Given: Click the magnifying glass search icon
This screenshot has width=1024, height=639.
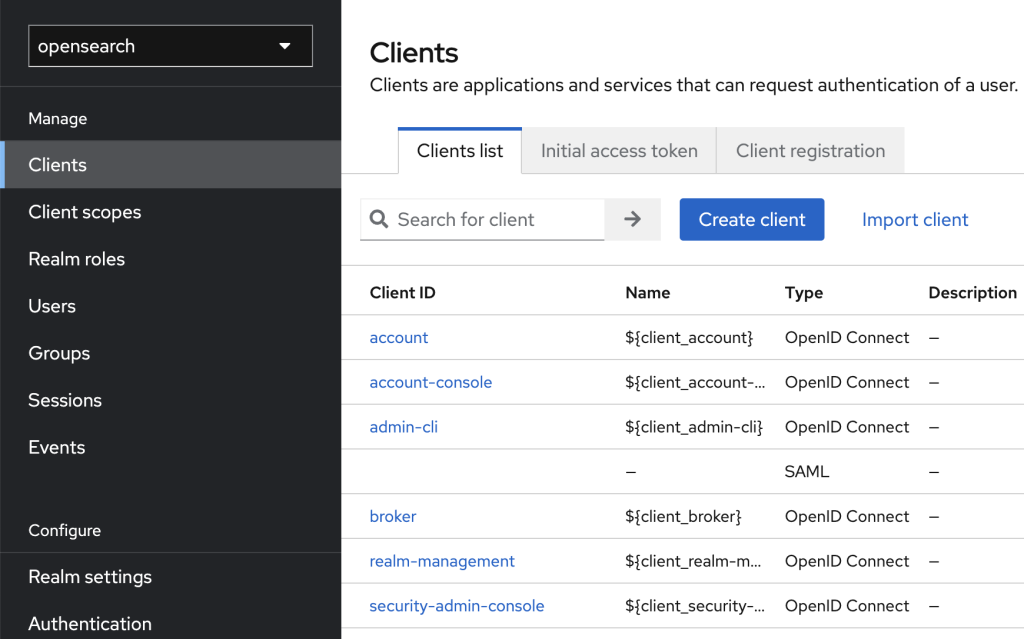Looking at the screenshot, I should 379,219.
